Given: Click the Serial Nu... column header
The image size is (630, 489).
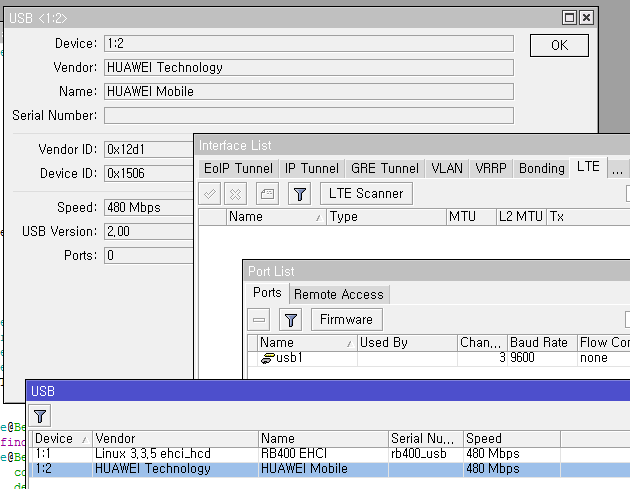Looking at the screenshot, I should (426, 439).
